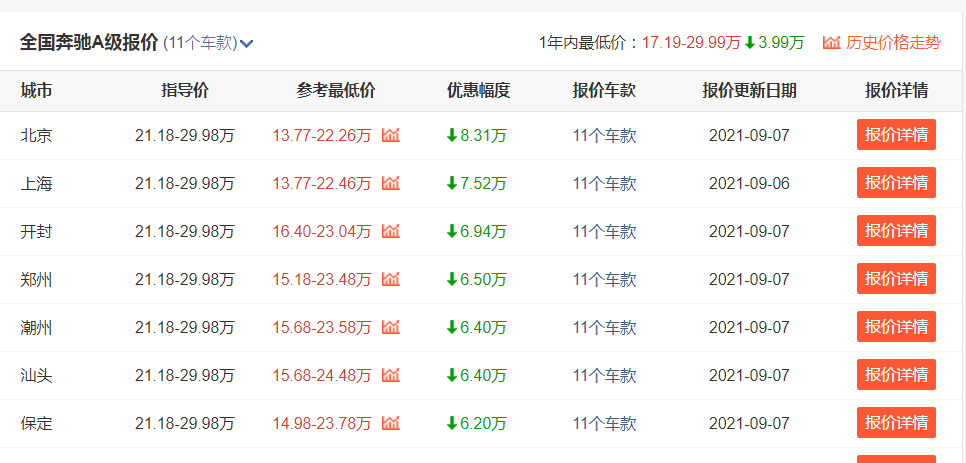Viewport: 966px width, 463px height.
Task: Click the 优惠幅度 column header
Action: tap(479, 91)
